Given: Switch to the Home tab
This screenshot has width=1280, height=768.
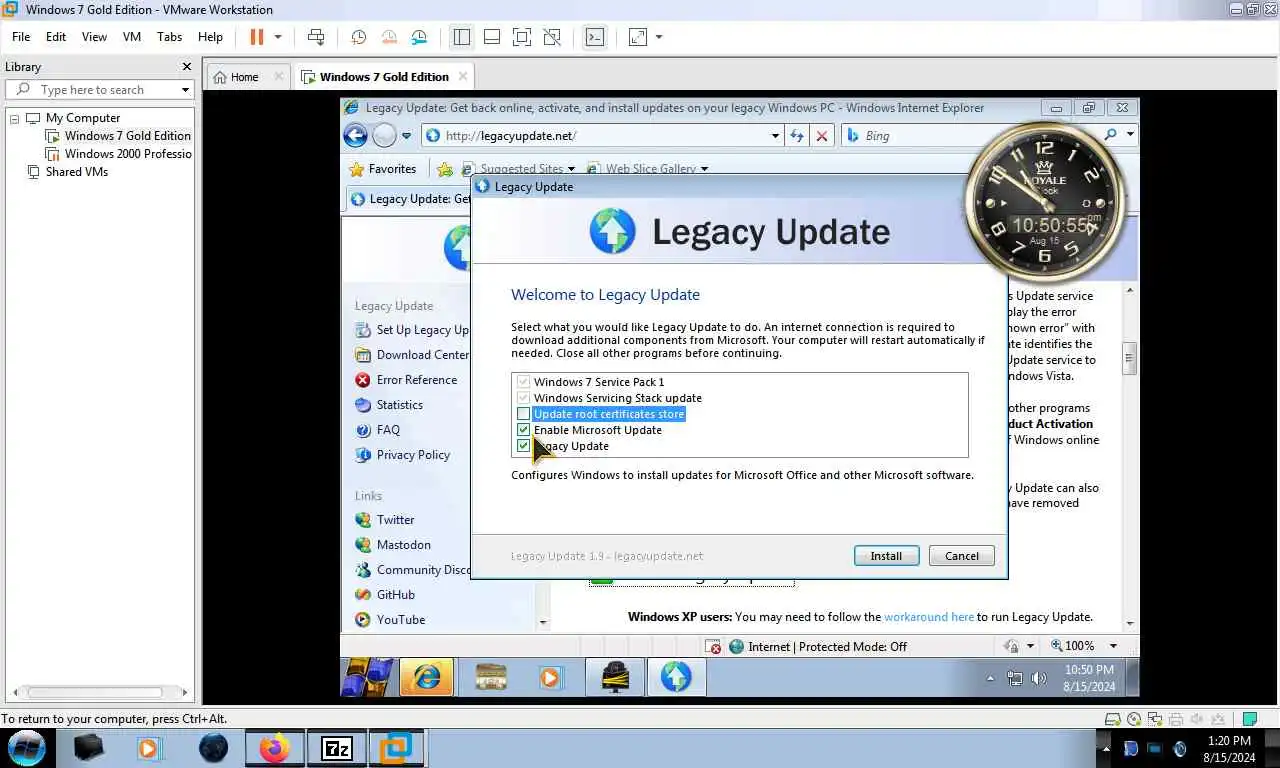Looking at the screenshot, I should point(244,77).
